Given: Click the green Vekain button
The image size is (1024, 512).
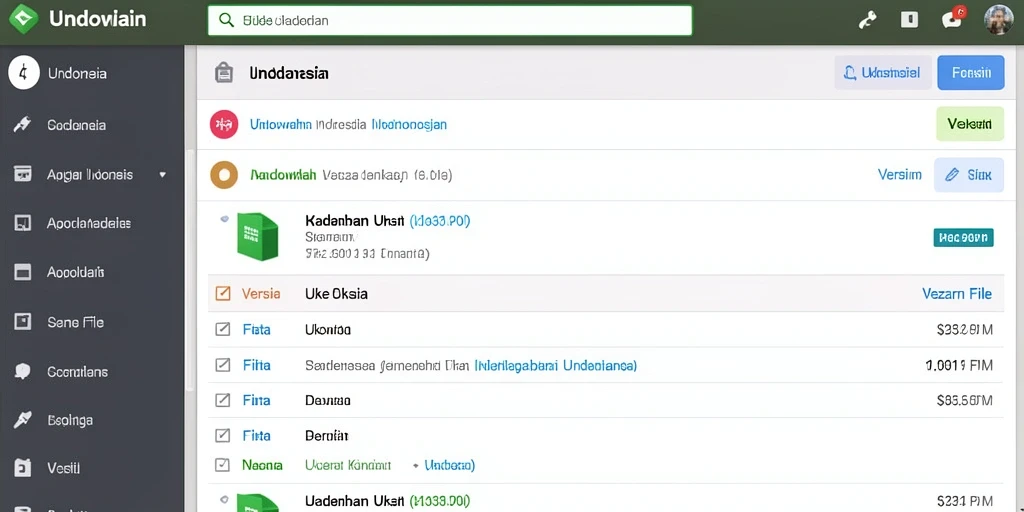Looking at the screenshot, I should tap(970, 124).
